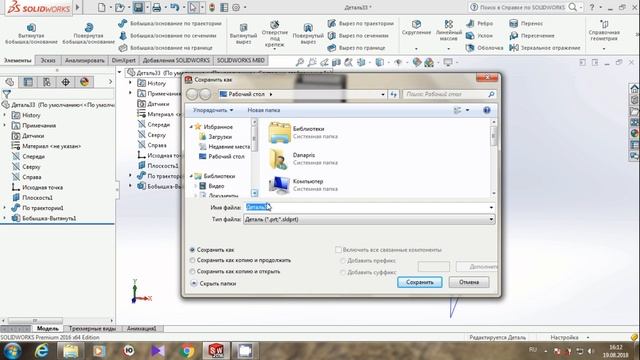
Task: Click the Save icon in SolidWorks toolbar
Action: pyautogui.click(x=138, y=7)
